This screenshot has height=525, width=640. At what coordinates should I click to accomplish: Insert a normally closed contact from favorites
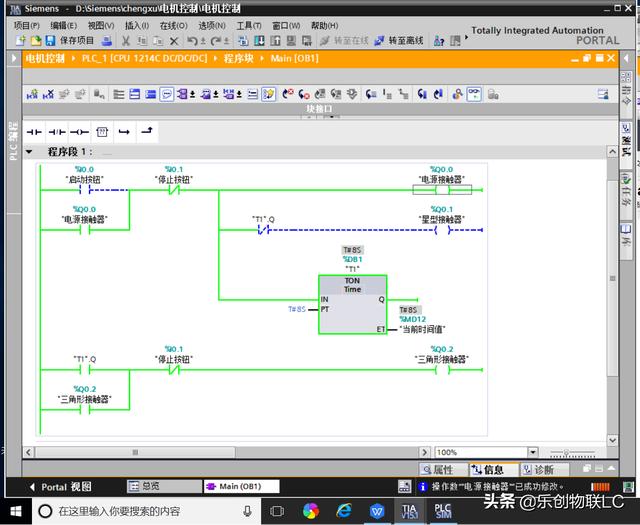(x=57, y=132)
